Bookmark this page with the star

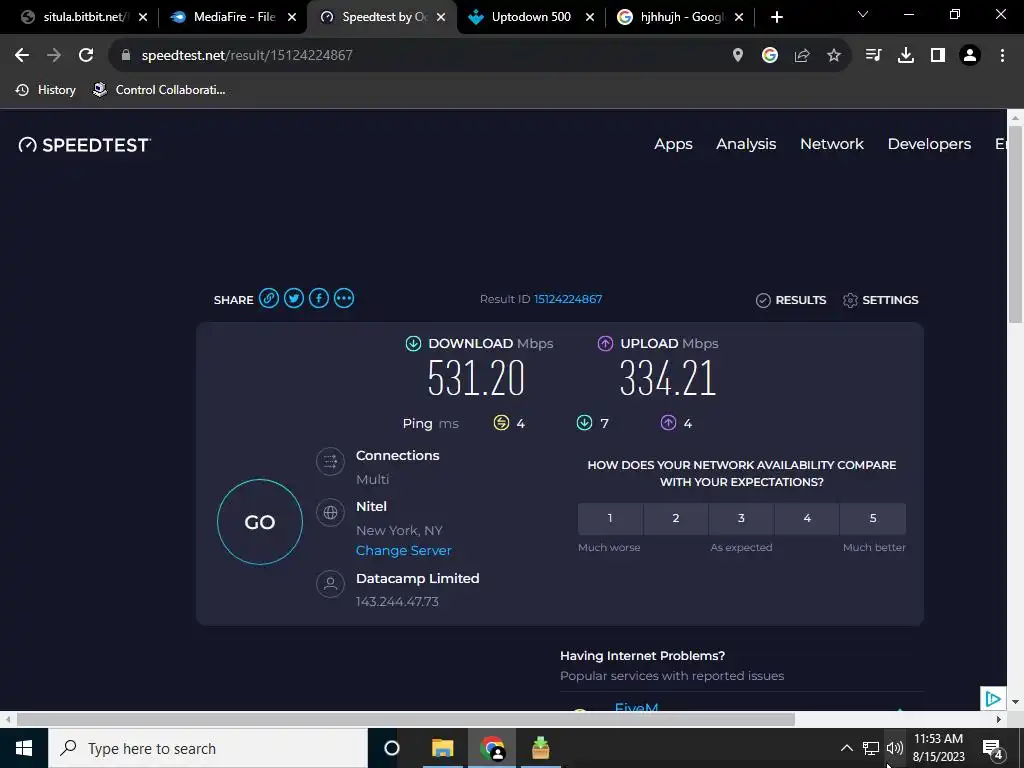click(x=834, y=56)
